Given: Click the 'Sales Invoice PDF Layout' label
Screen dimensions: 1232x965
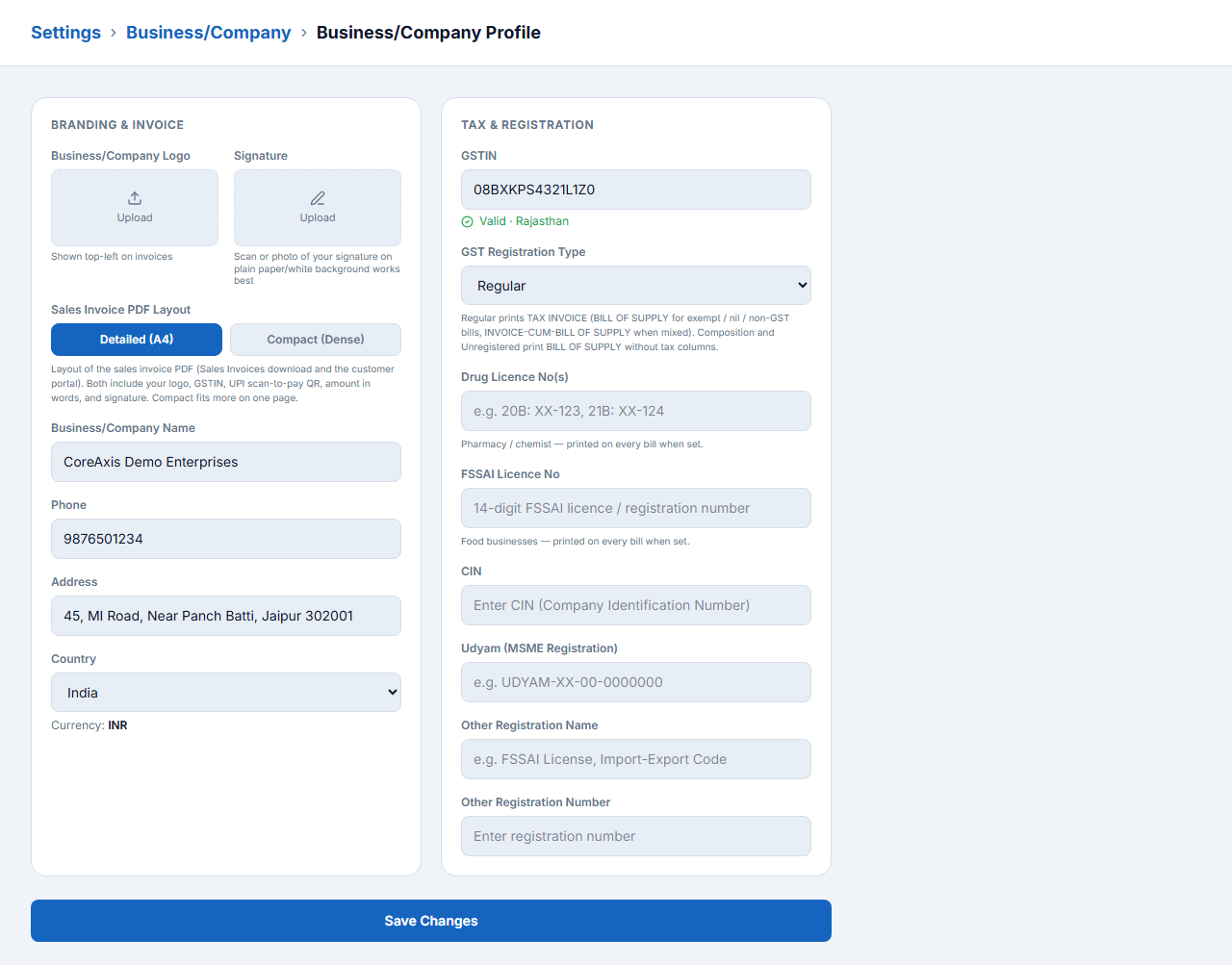Looking at the screenshot, I should (120, 310).
